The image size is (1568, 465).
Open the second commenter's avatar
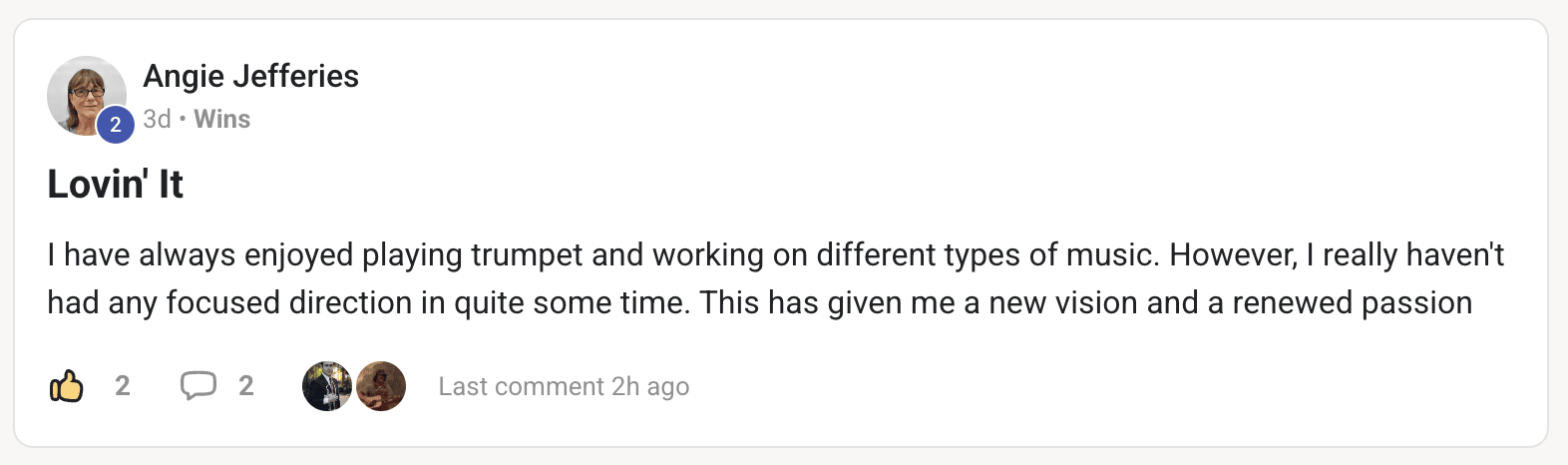[x=381, y=386]
